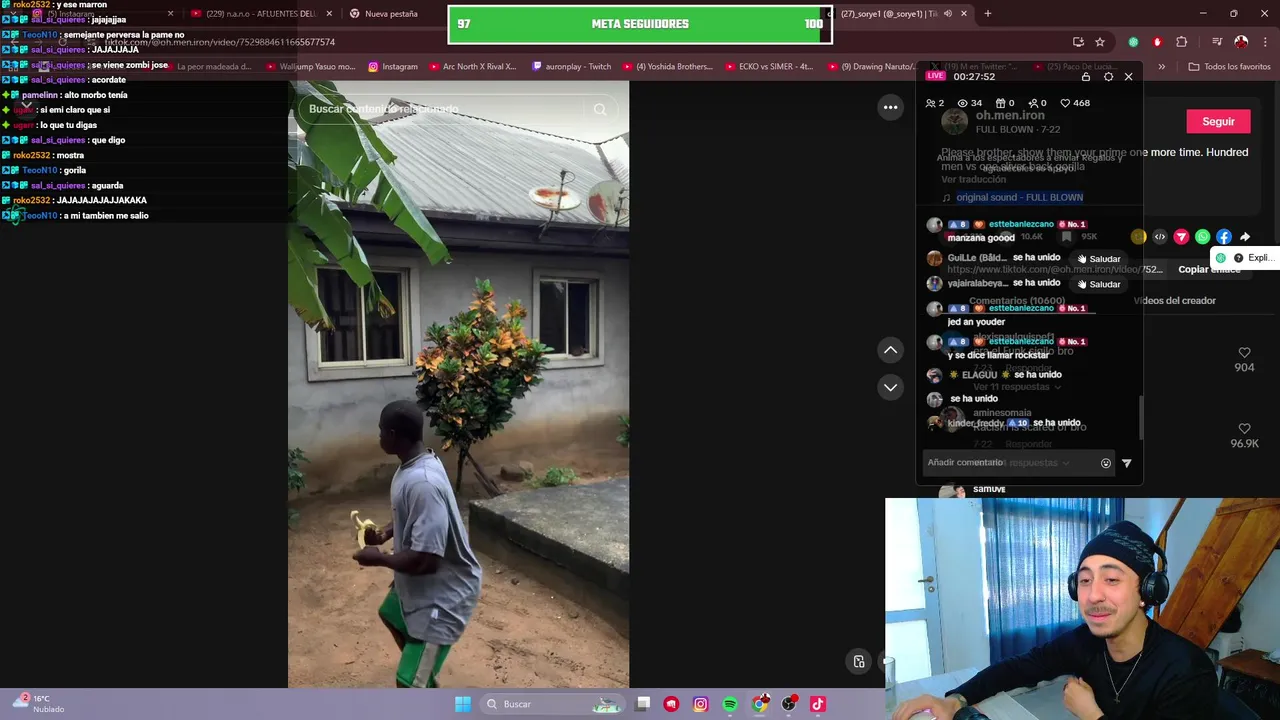Open the Chrome profile avatar
Viewport: 1280px width, 720px height.
point(1241,42)
